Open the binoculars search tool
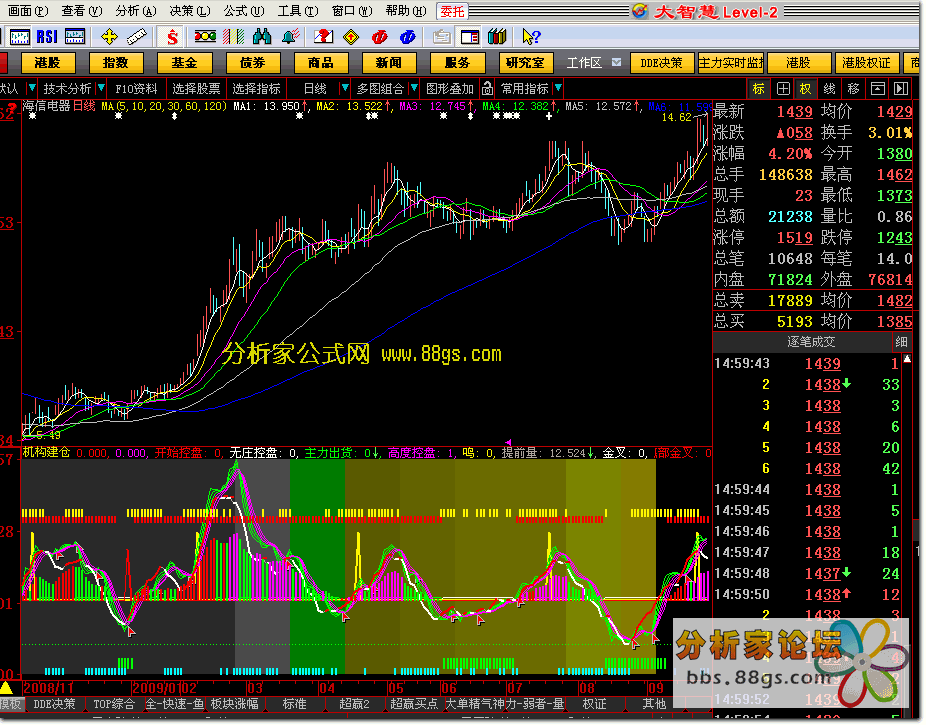This screenshot has width=926, height=725. (262, 37)
